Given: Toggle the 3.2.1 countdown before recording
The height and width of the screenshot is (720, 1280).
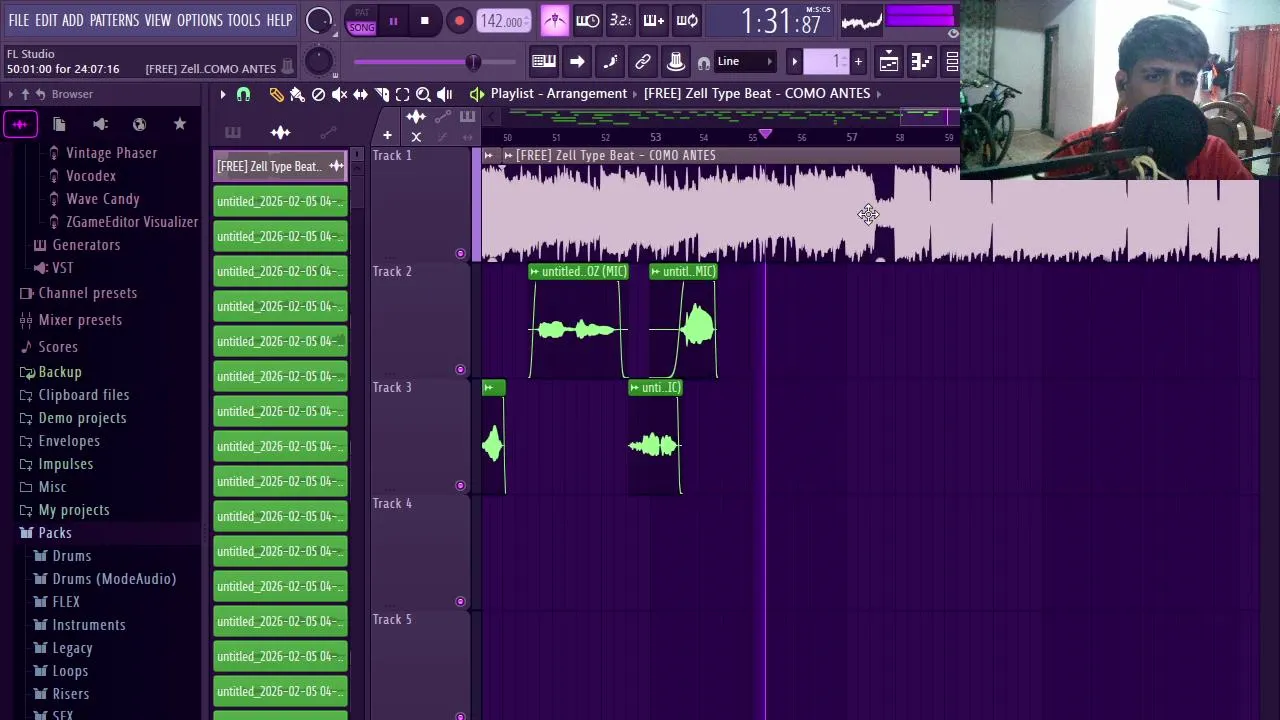Looking at the screenshot, I should (x=621, y=20).
